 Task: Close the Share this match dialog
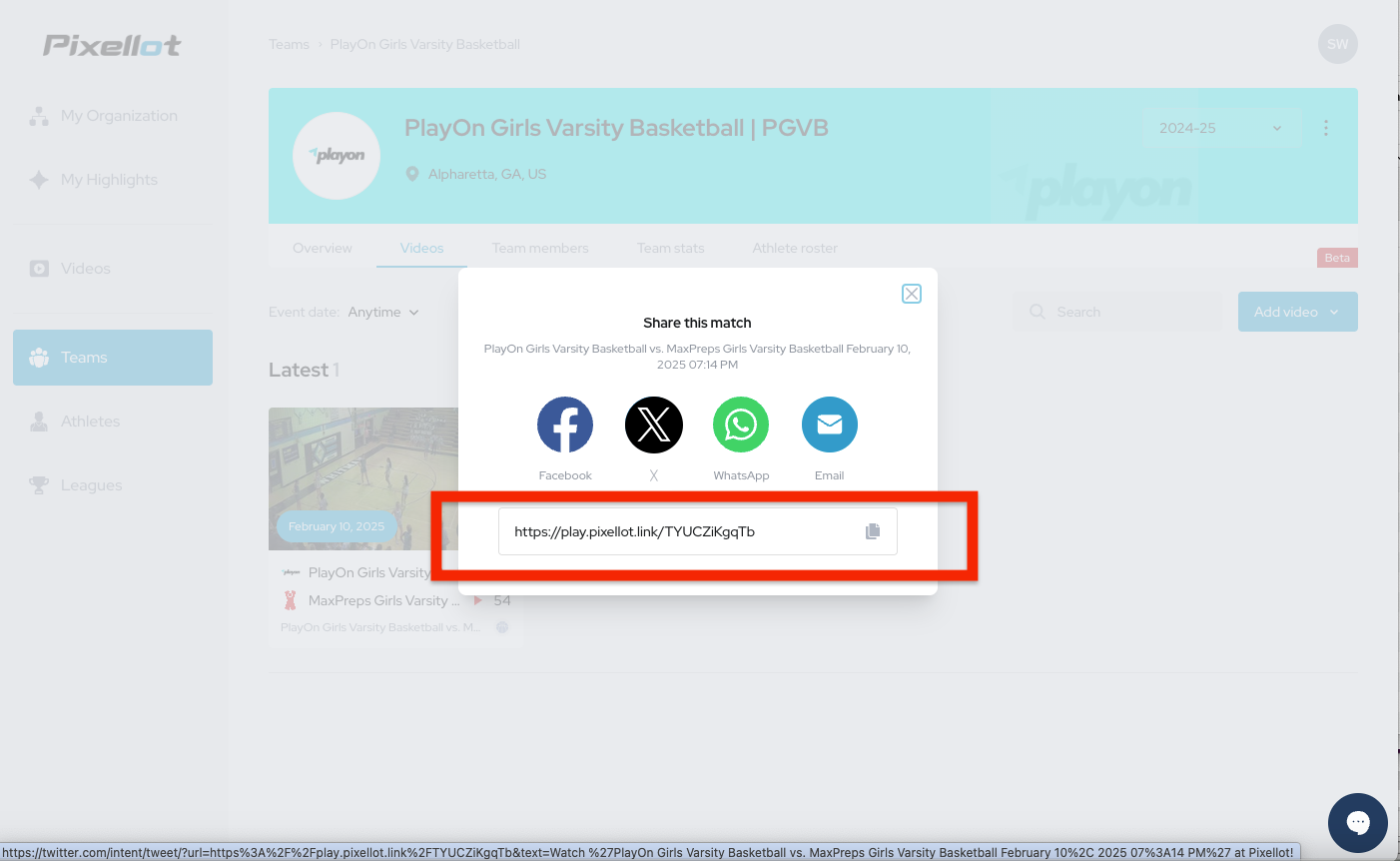pos(912,294)
